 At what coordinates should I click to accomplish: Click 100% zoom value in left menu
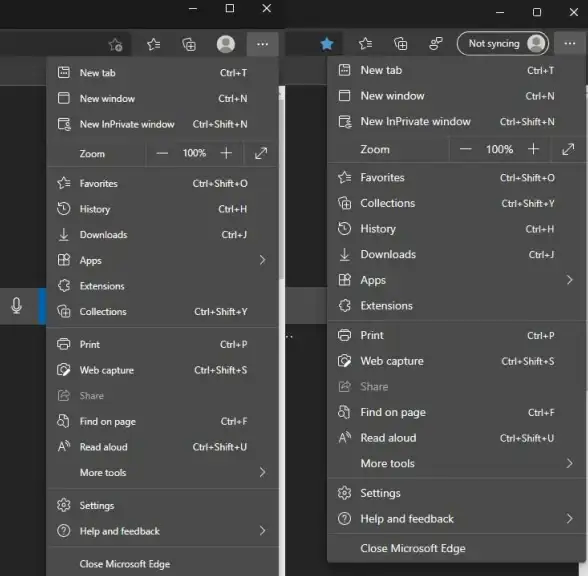pos(194,153)
